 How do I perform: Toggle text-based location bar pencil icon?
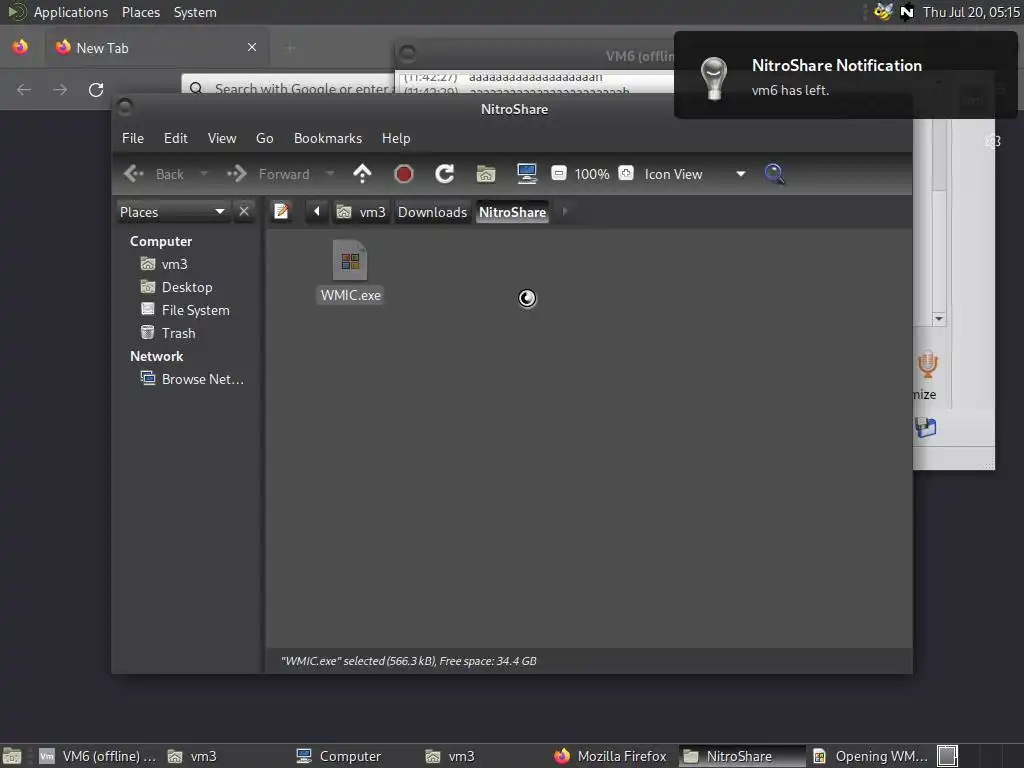[281, 212]
